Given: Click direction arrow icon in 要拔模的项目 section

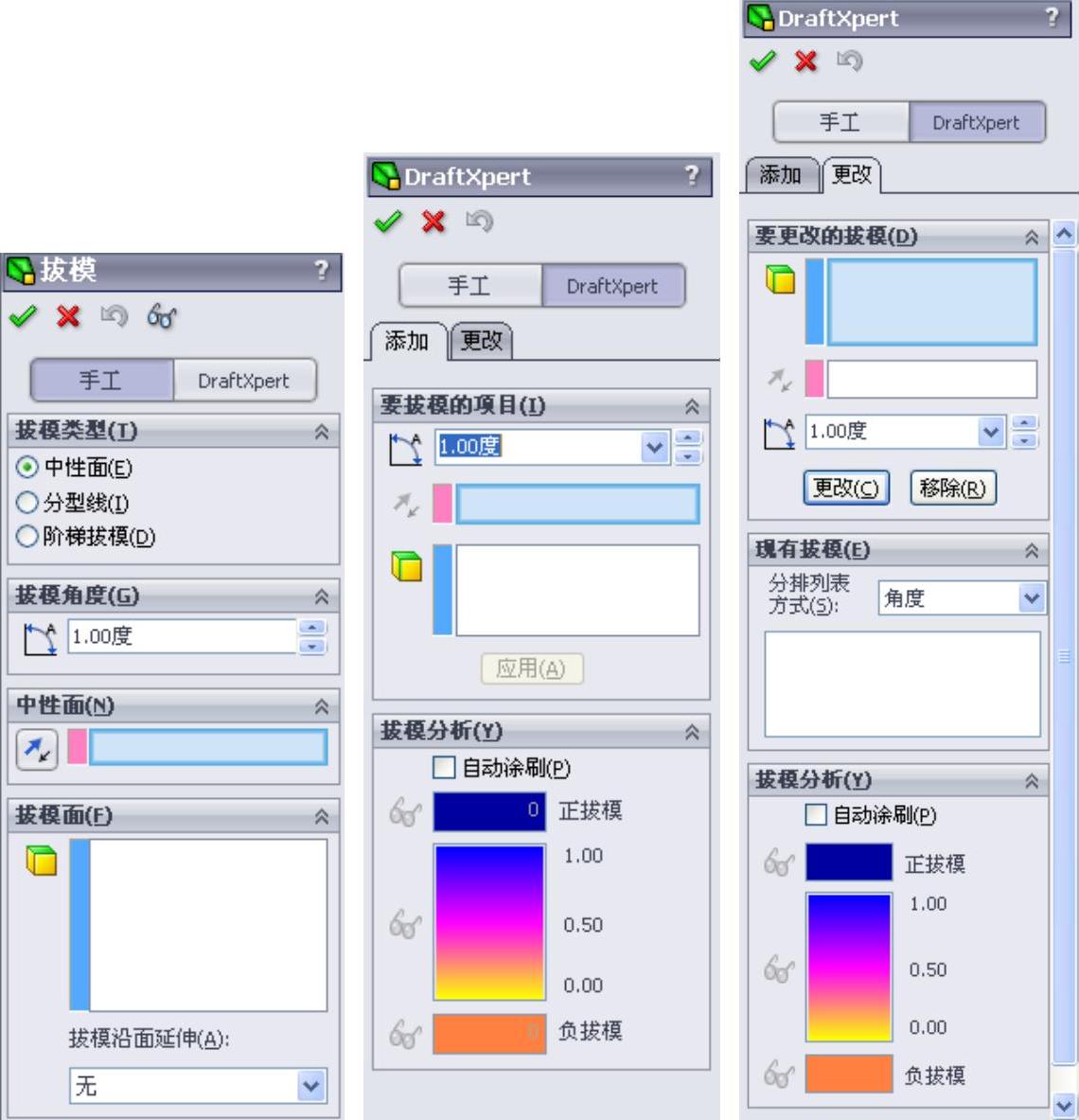Looking at the screenshot, I should (x=406, y=505).
